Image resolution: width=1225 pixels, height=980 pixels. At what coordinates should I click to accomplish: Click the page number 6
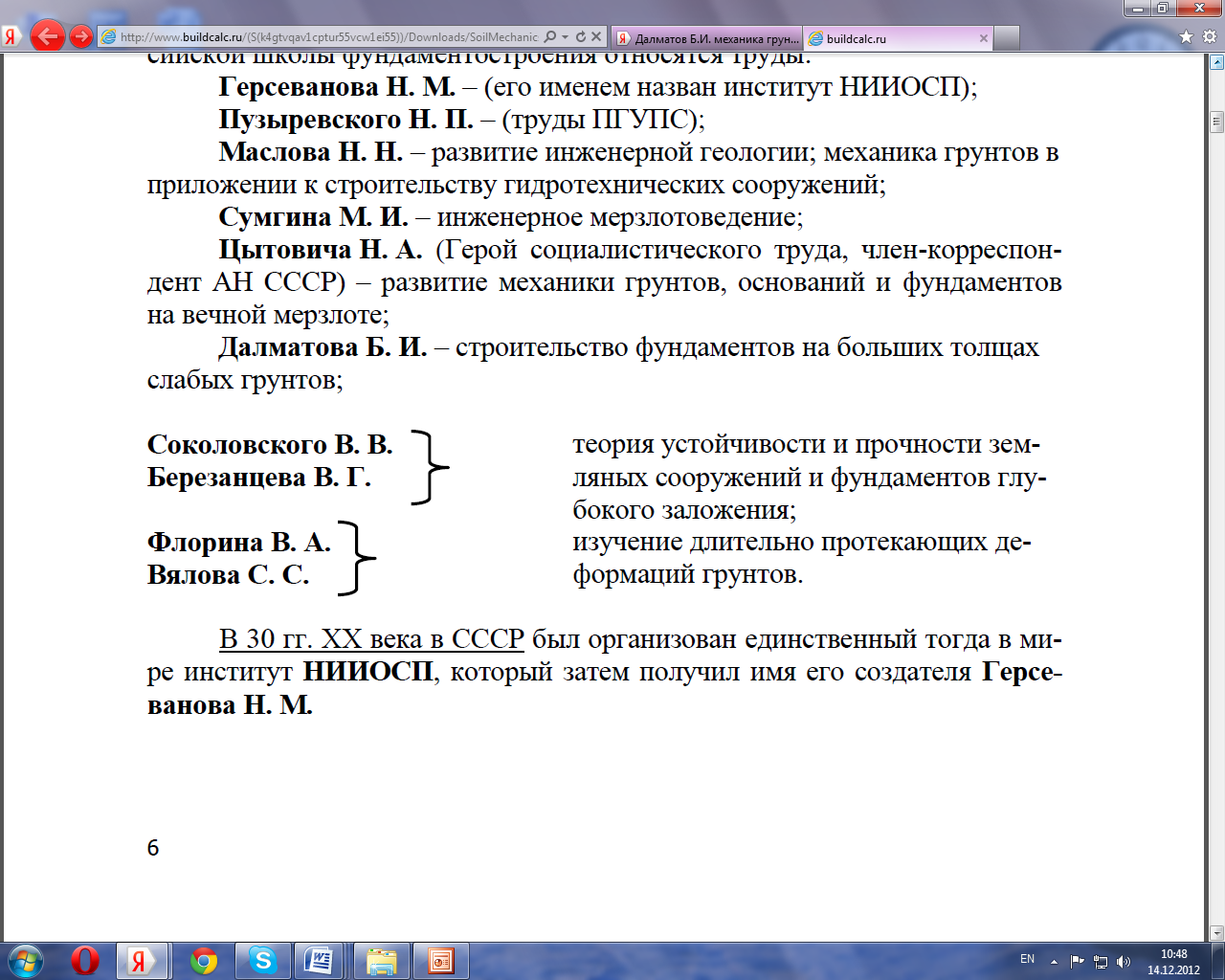click(153, 848)
